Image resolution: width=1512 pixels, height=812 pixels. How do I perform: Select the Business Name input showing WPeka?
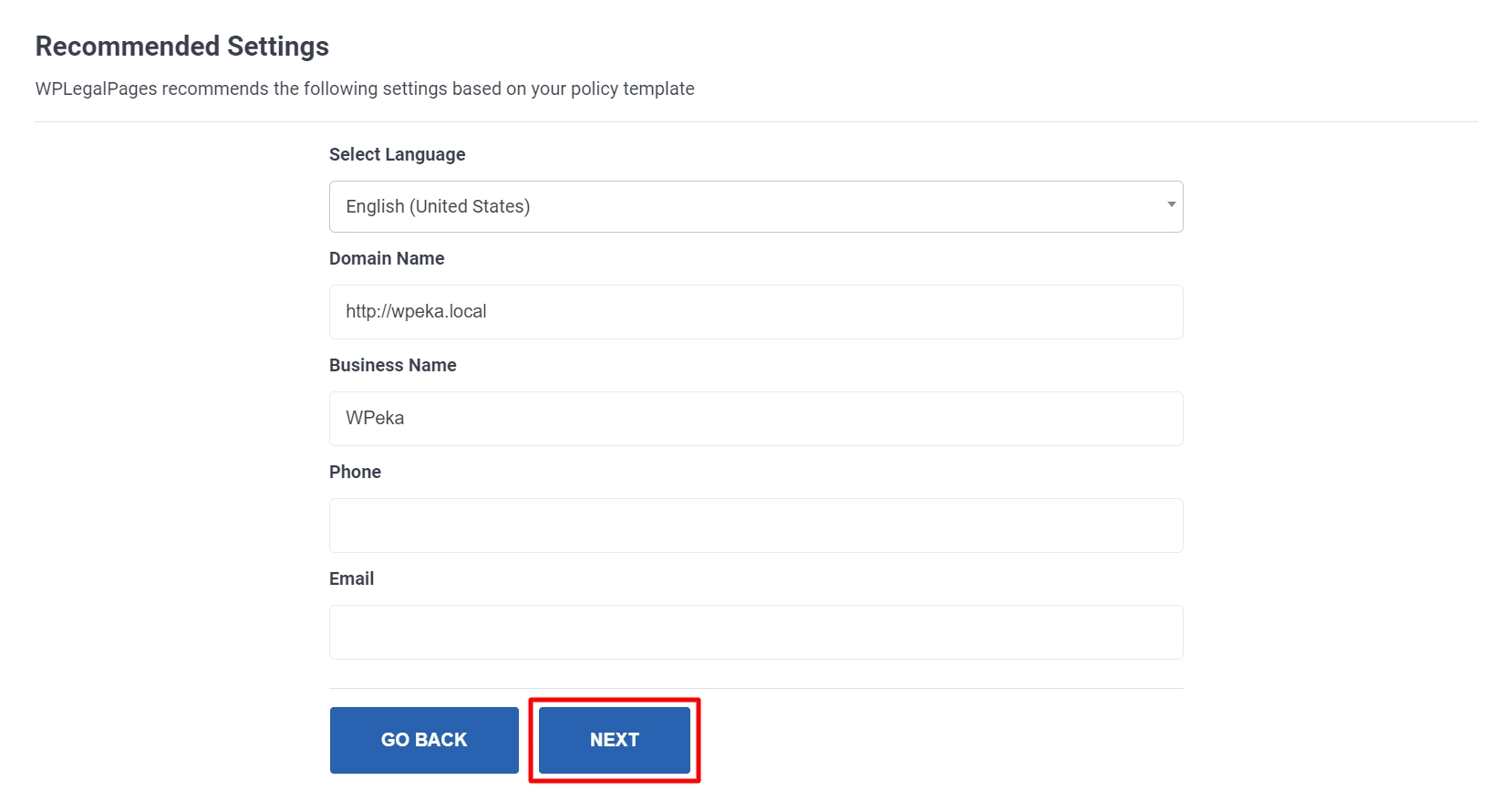tap(755, 419)
